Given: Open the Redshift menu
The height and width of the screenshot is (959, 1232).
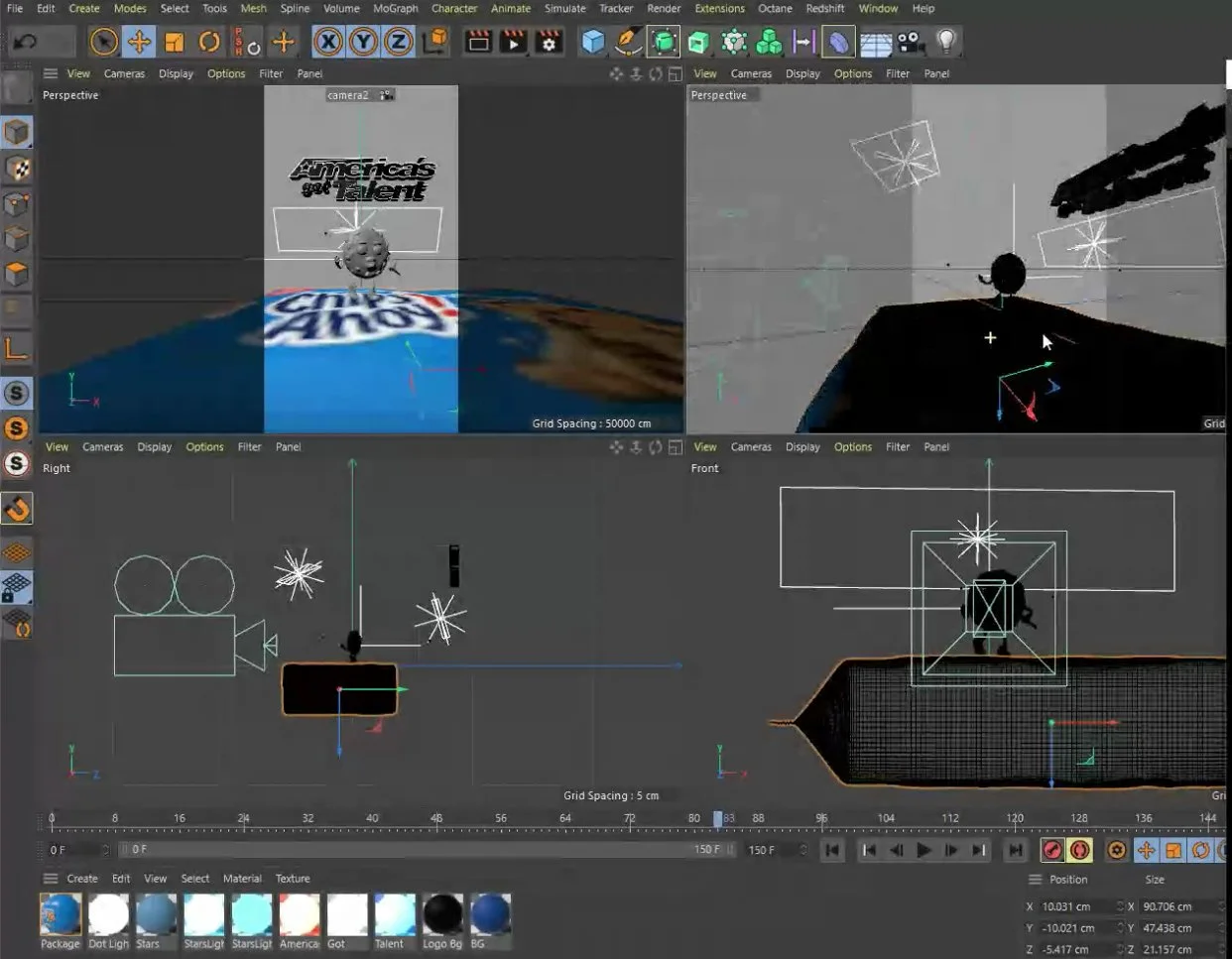Looking at the screenshot, I should pos(825,8).
